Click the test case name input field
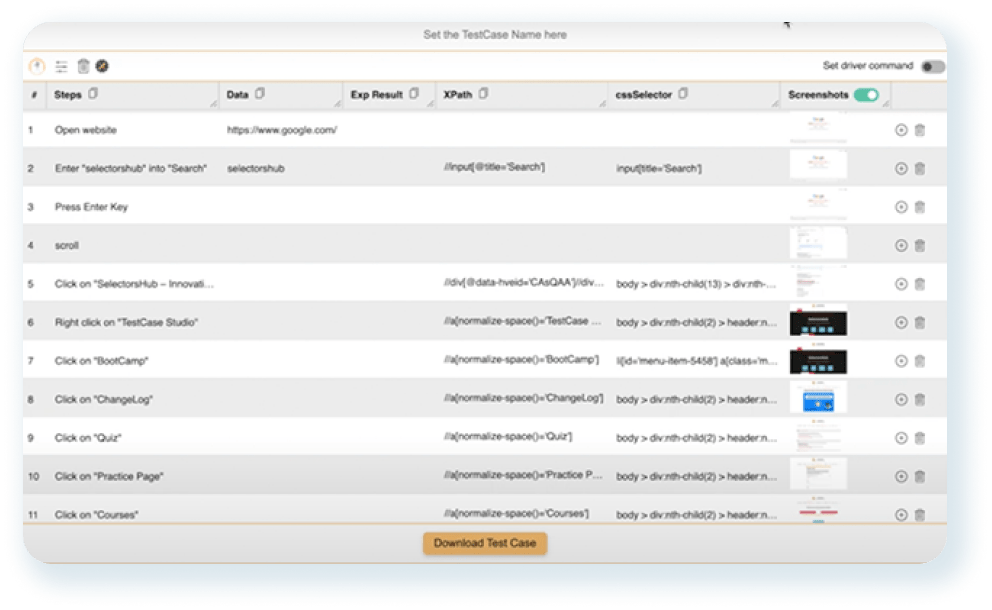Viewport: 992px width, 610px height. [494, 35]
